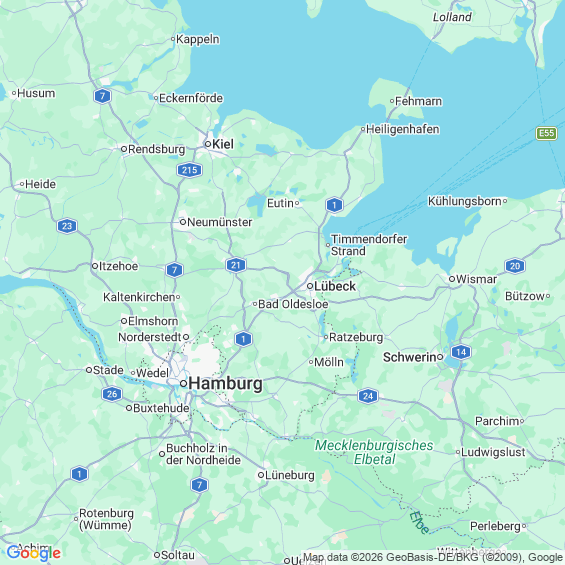
Task: Select the Lüneburg town marker
Action: click(261, 475)
